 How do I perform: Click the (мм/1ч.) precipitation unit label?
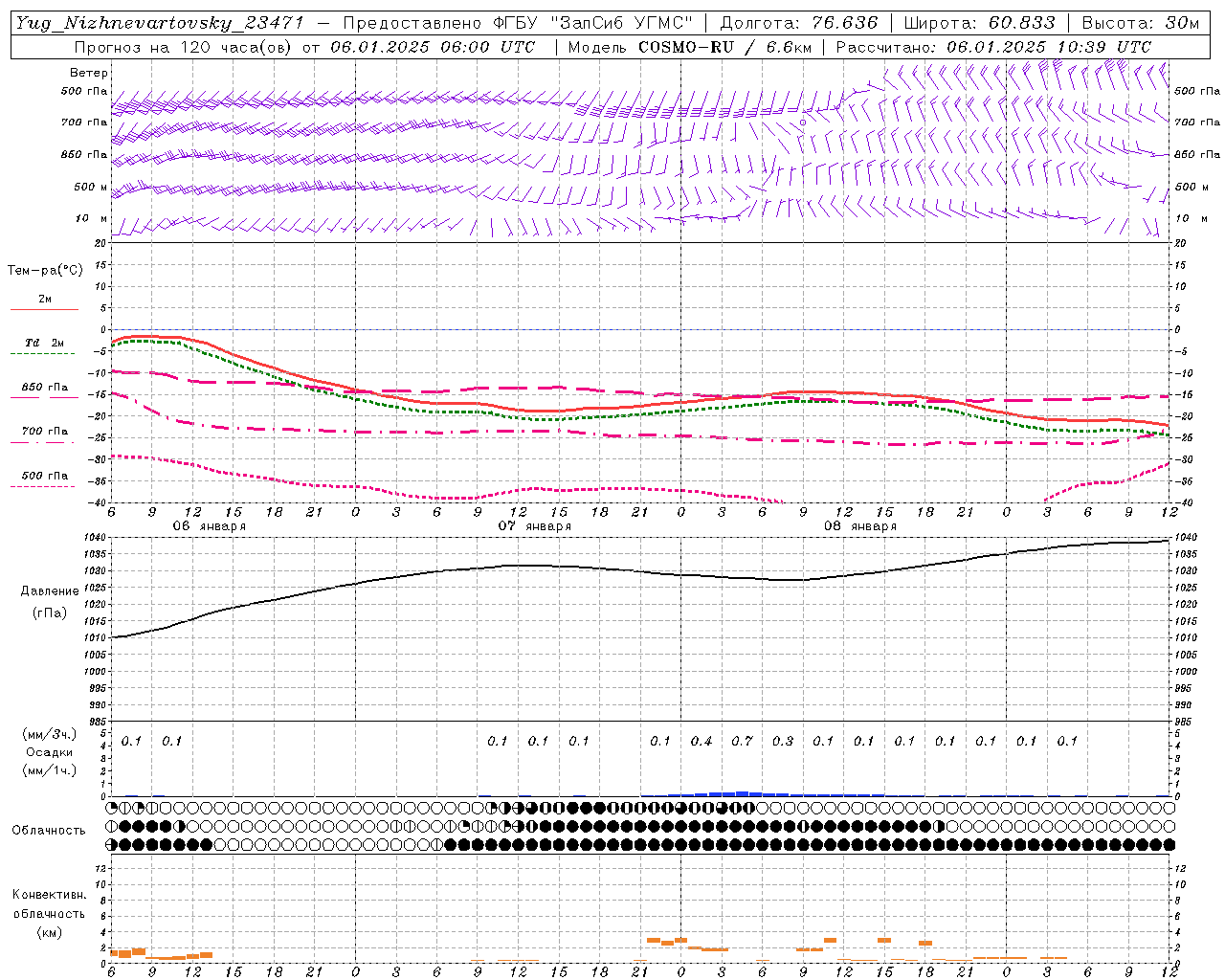(x=50, y=770)
